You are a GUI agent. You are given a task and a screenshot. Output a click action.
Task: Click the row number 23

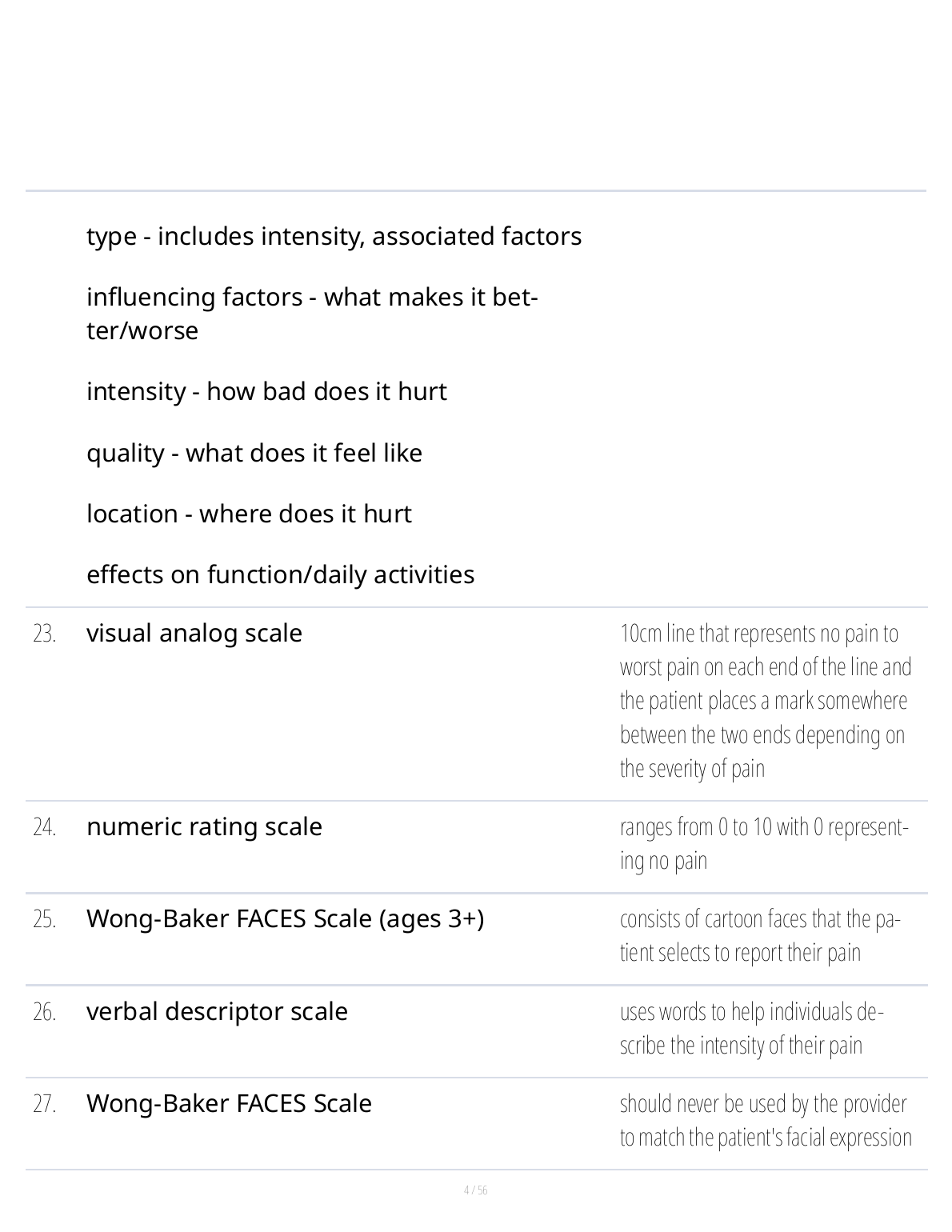click(x=45, y=634)
